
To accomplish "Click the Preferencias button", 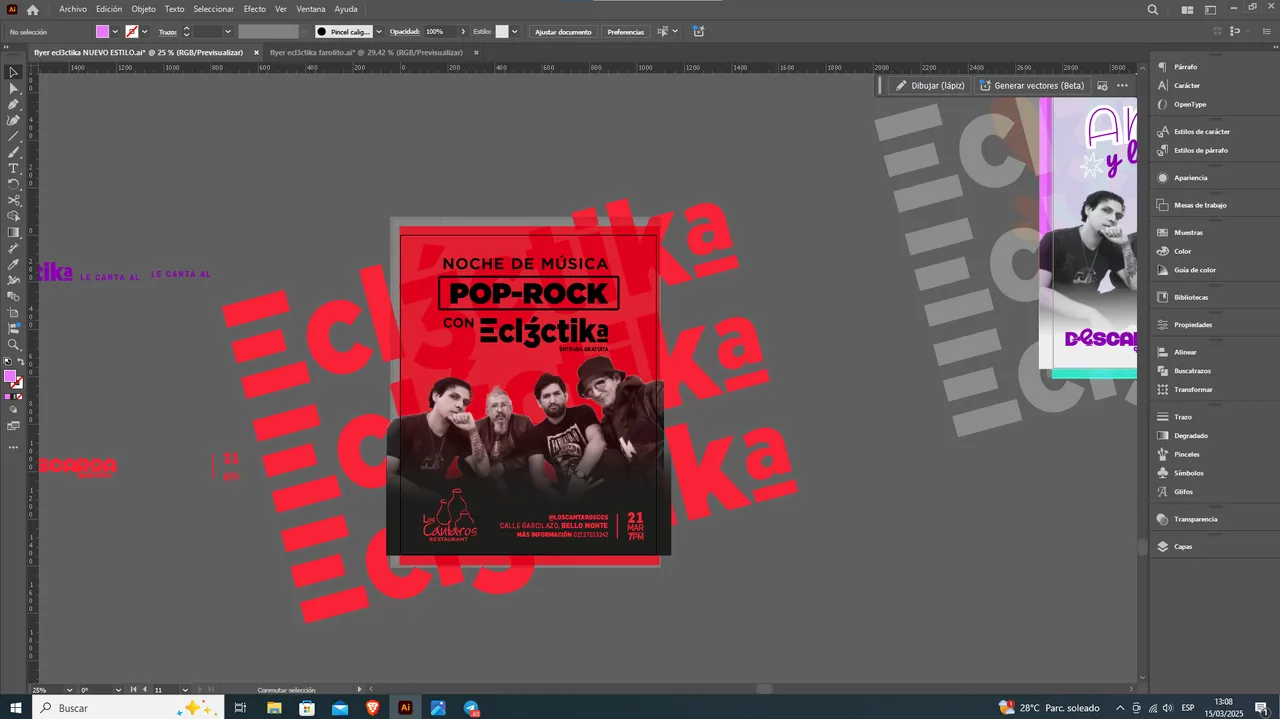I will pos(626,32).
